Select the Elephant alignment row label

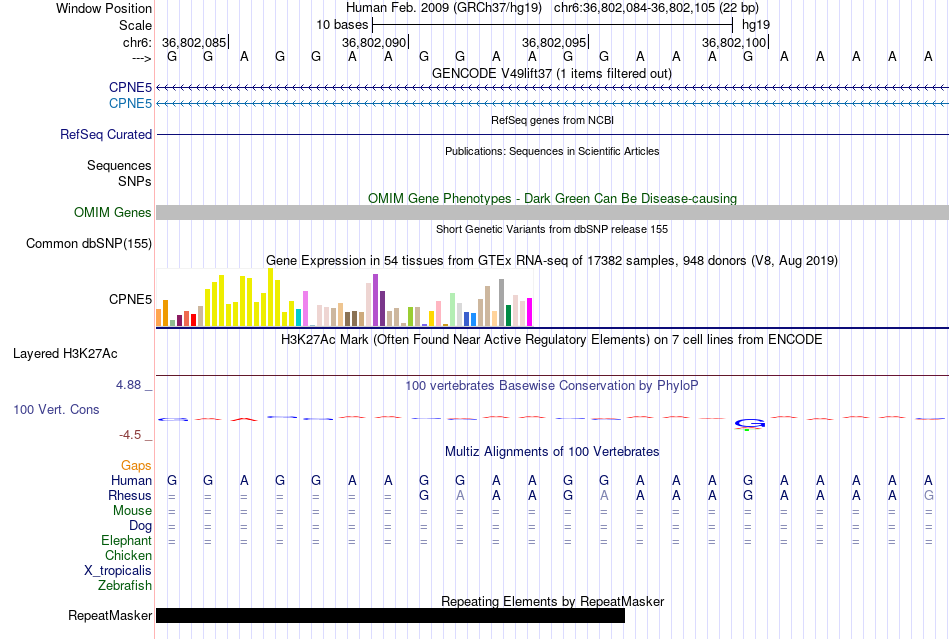pos(126,540)
